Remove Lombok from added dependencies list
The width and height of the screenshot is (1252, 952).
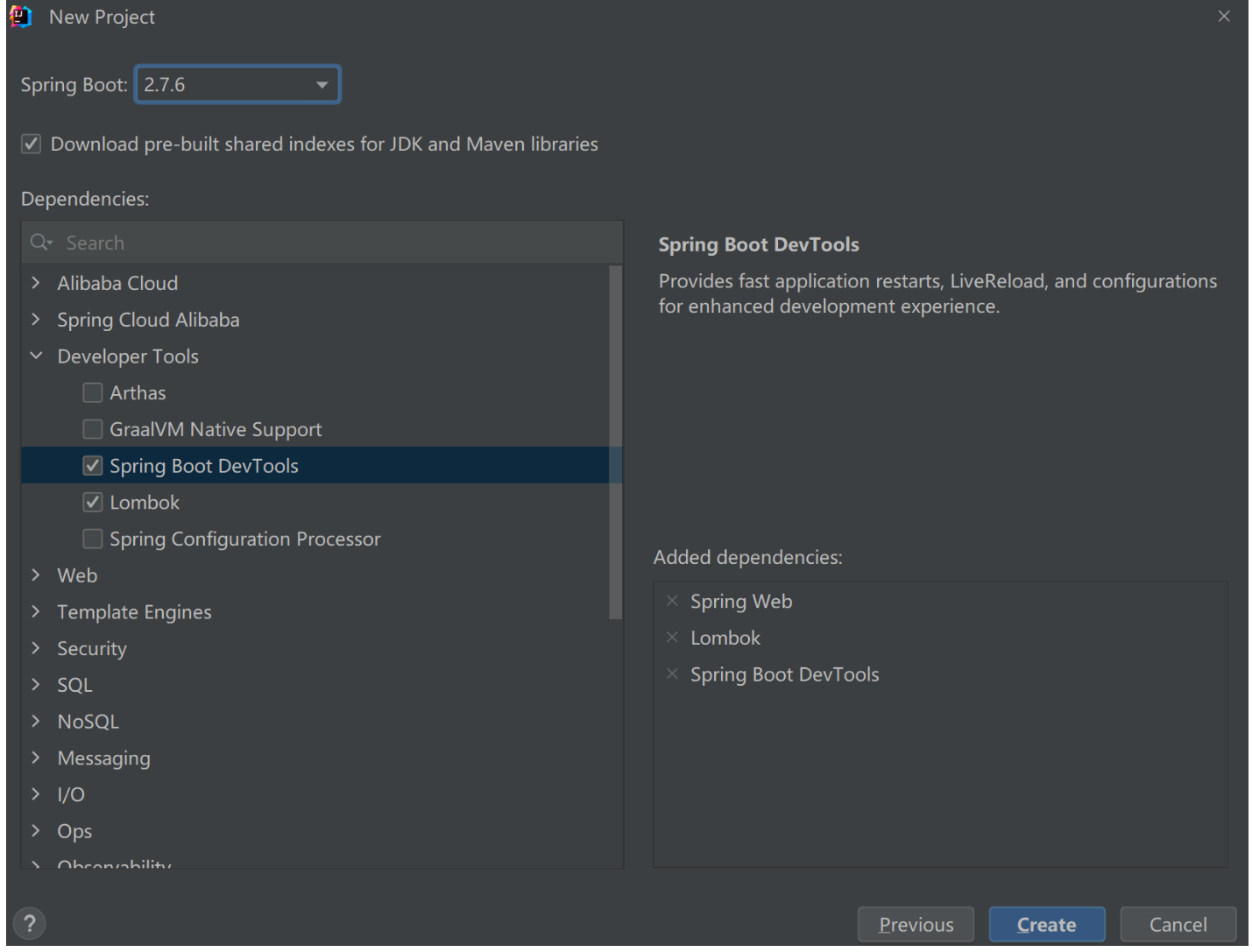click(672, 638)
